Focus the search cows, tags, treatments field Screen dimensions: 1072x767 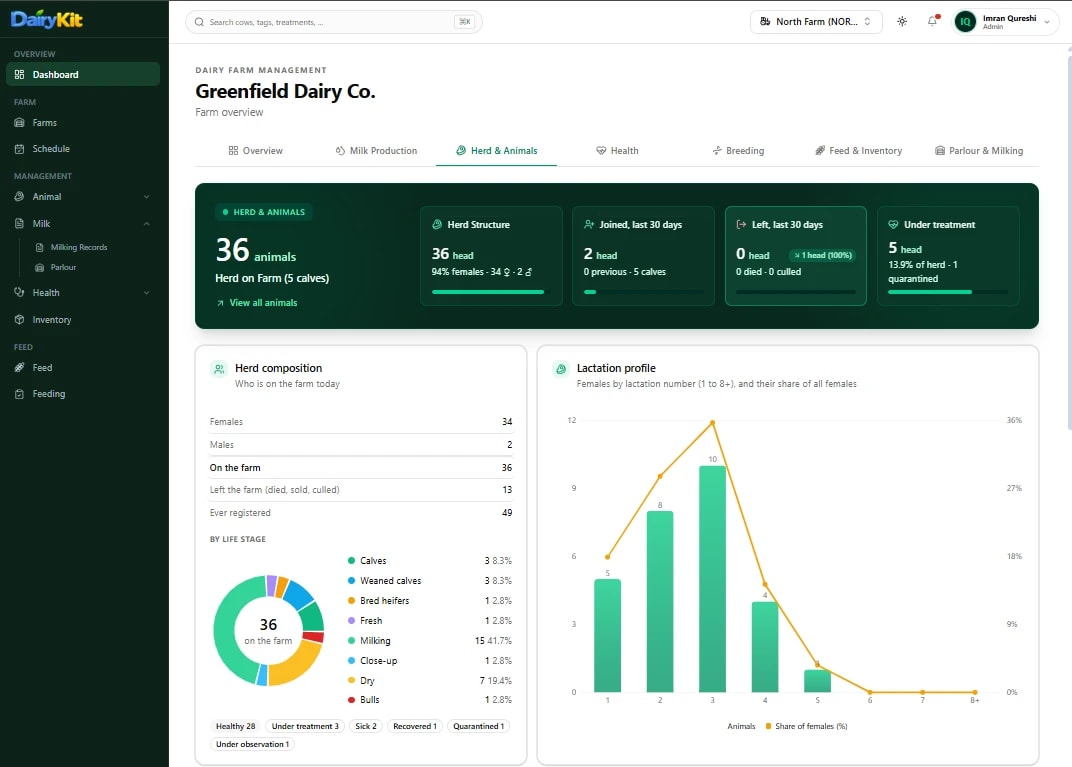(x=334, y=22)
